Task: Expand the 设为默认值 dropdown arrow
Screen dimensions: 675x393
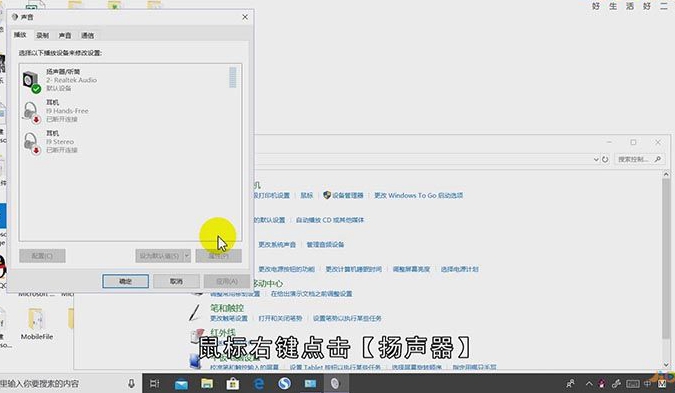Action: (x=187, y=256)
